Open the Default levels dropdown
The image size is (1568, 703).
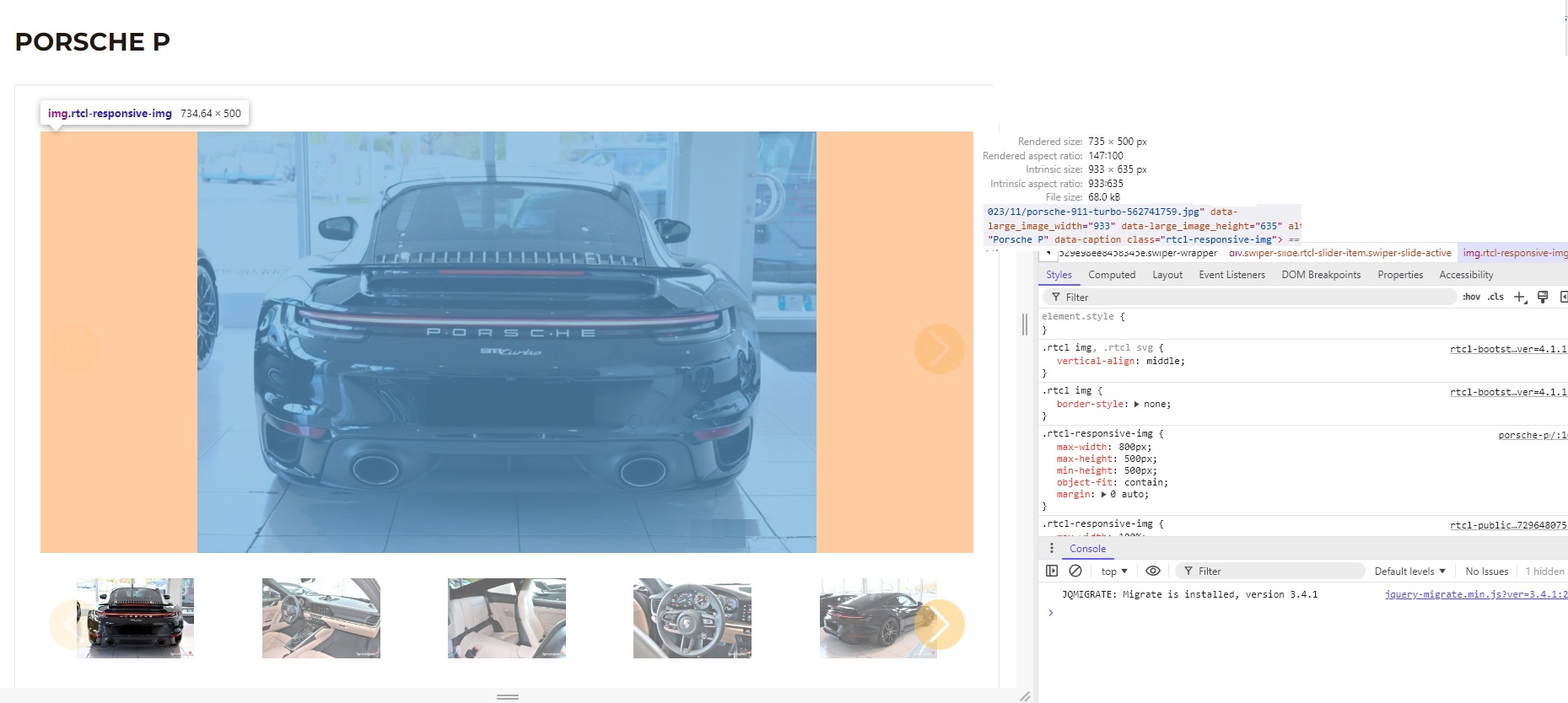pos(1409,572)
